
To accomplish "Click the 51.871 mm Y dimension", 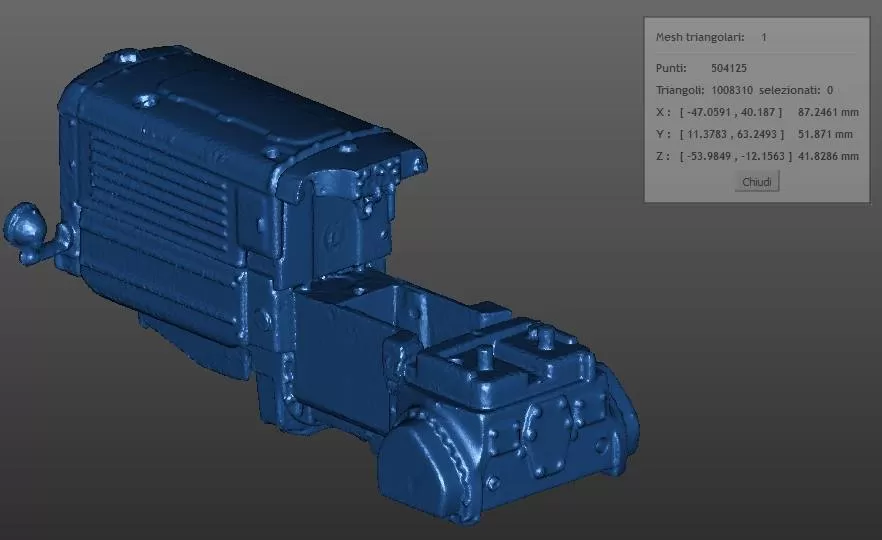I will (x=826, y=134).
